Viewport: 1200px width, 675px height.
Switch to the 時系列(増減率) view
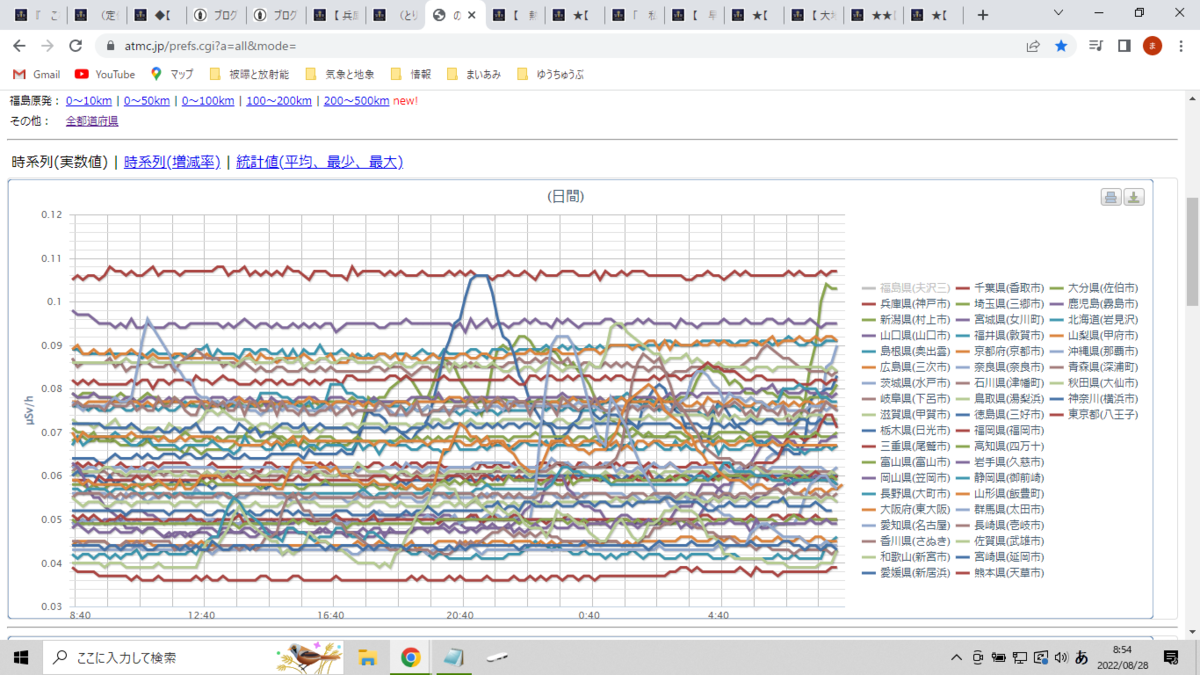[172, 162]
